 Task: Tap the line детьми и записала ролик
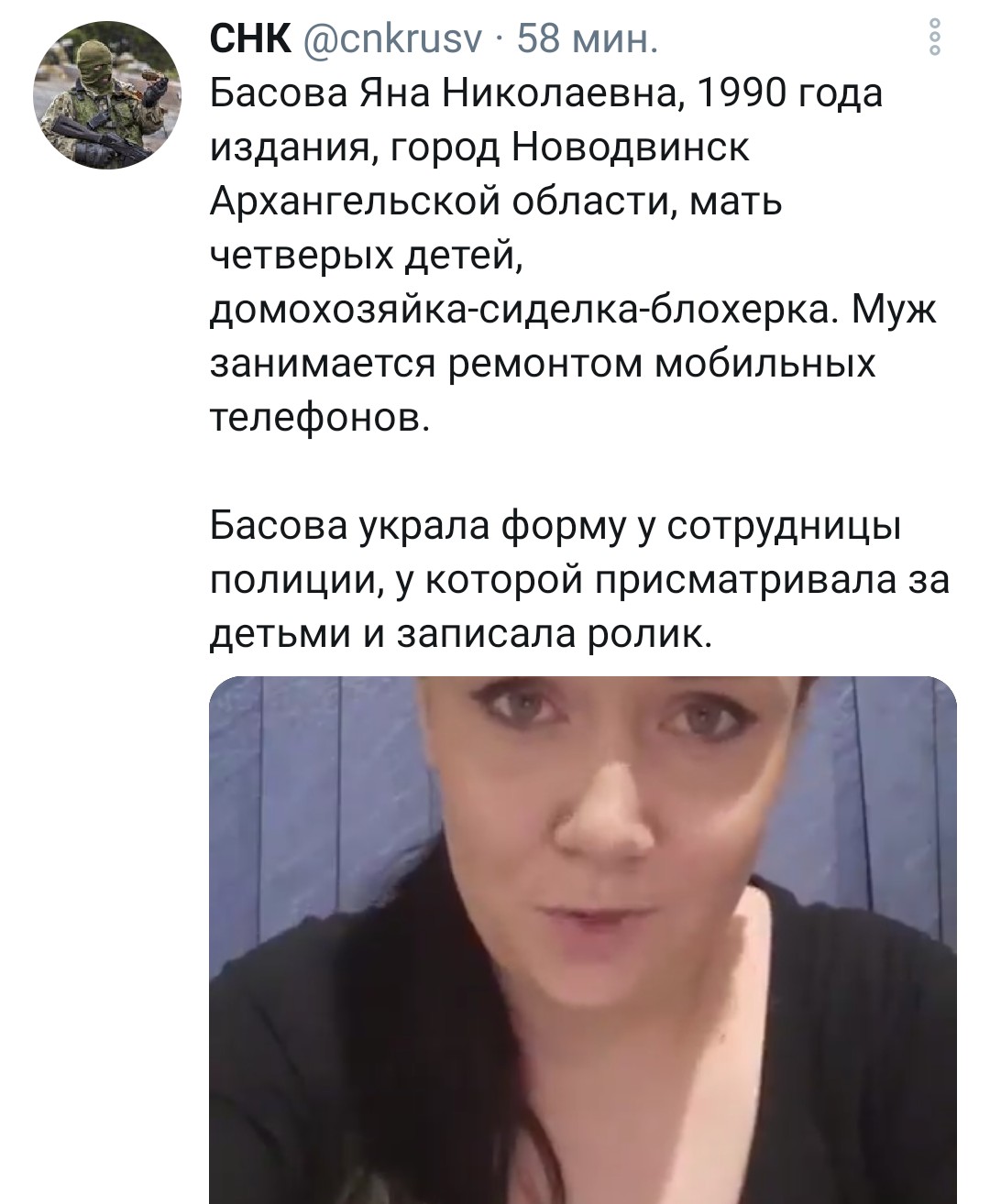(460, 636)
